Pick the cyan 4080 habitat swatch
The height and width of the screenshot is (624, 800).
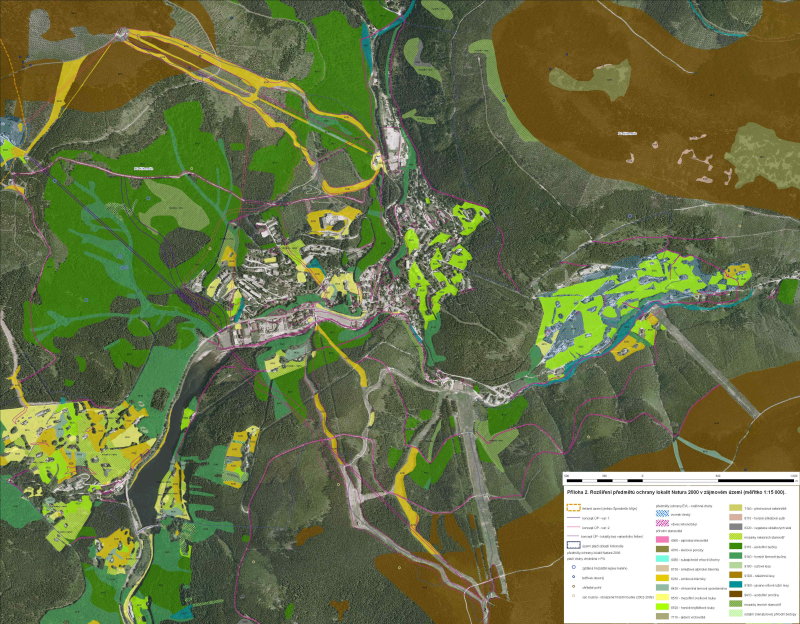click(662, 558)
